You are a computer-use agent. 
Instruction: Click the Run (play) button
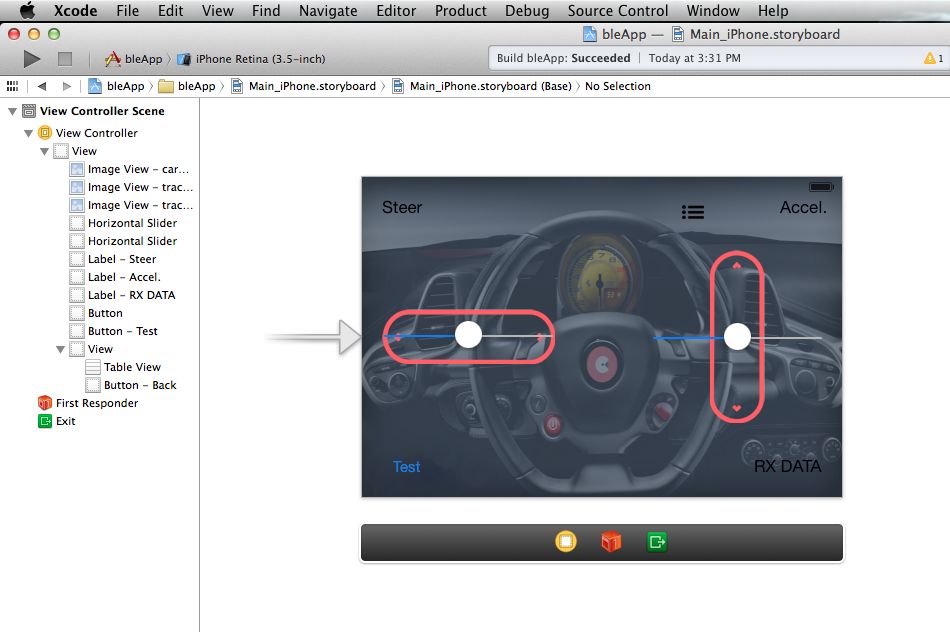click(x=32, y=59)
